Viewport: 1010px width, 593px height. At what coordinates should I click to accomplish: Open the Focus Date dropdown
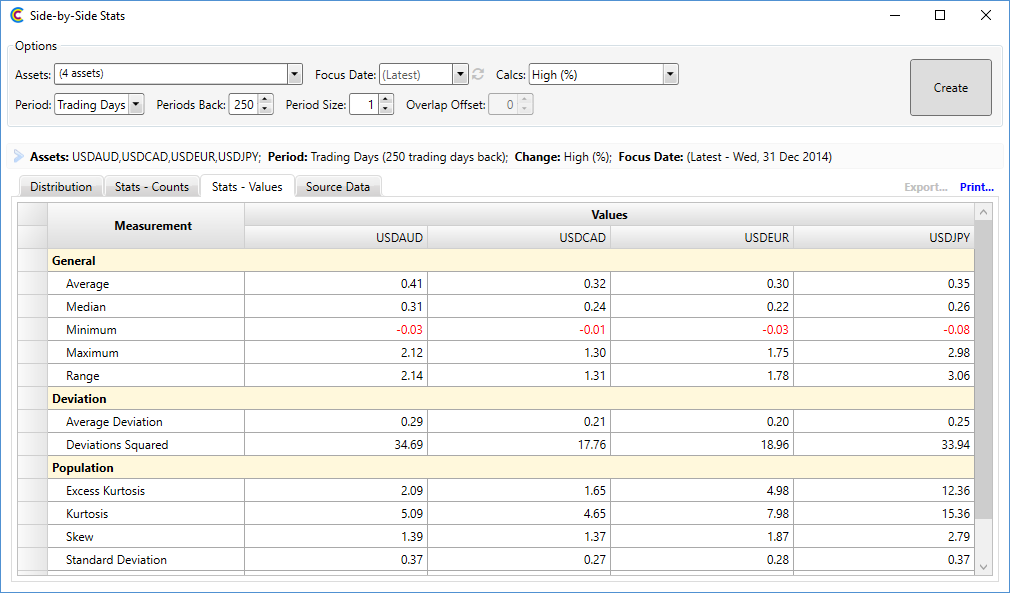[x=460, y=75]
